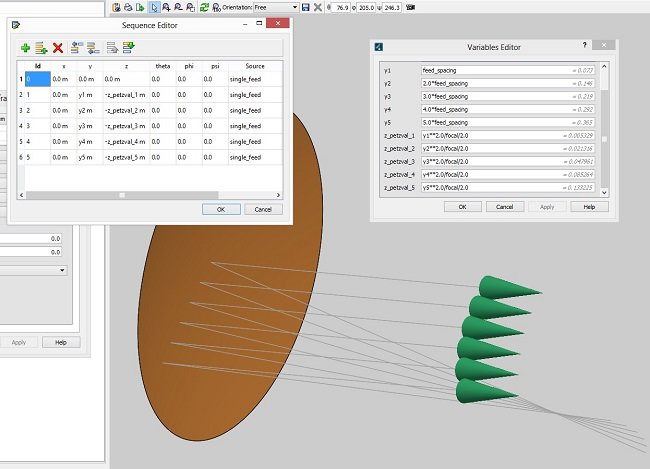Click the insert row icon beside green plus
Image resolution: width=650 pixels, height=469 pixels.
point(41,47)
